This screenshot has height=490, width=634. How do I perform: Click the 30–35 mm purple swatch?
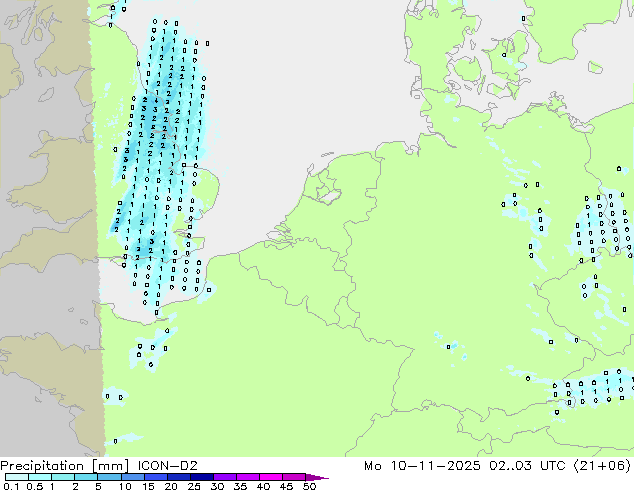click(x=225, y=477)
